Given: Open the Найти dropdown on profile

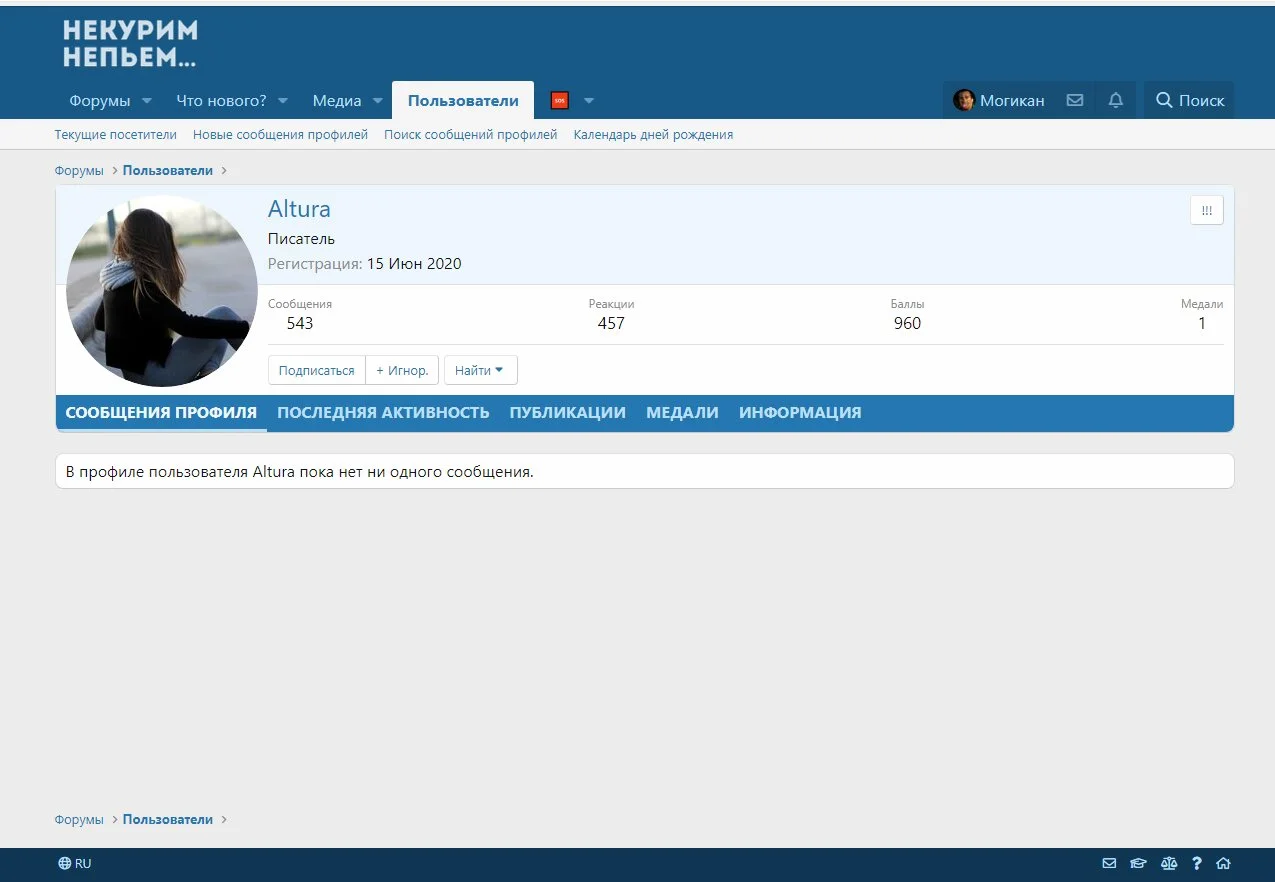Looking at the screenshot, I should tap(480, 370).
